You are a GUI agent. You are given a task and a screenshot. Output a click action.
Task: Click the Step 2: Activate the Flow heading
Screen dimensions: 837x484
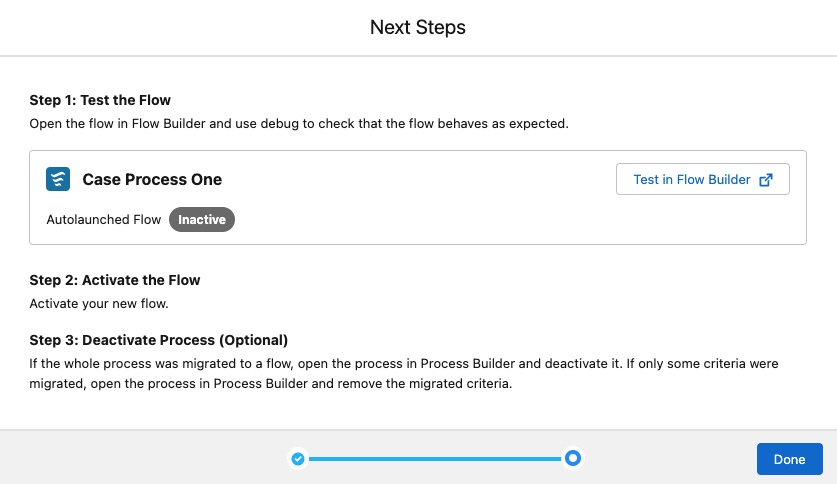115,280
